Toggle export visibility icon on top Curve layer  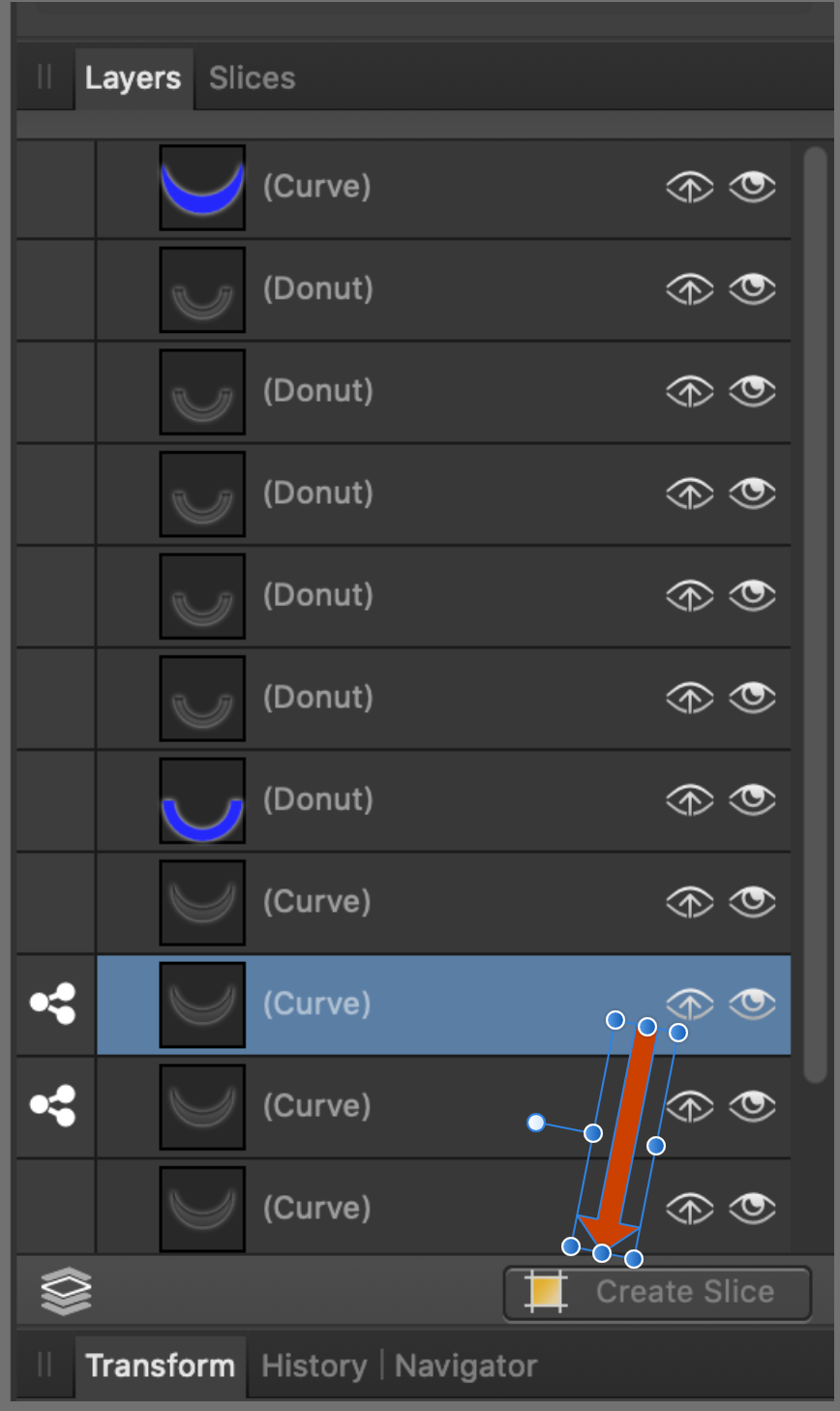[x=690, y=187]
